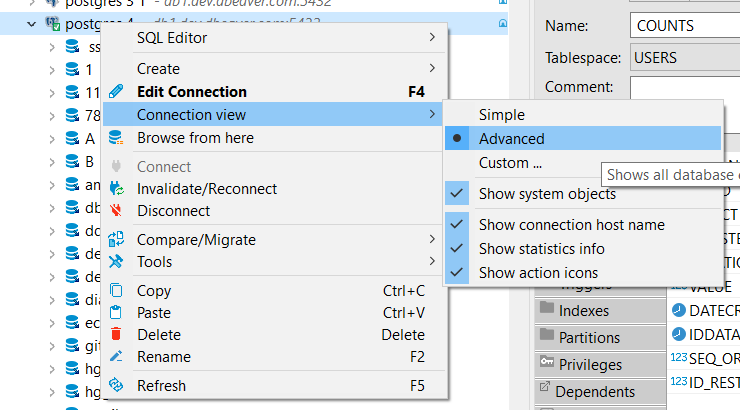740x410 pixels.
Task: Open the Create submenu
Action: (x=275, y=69)
